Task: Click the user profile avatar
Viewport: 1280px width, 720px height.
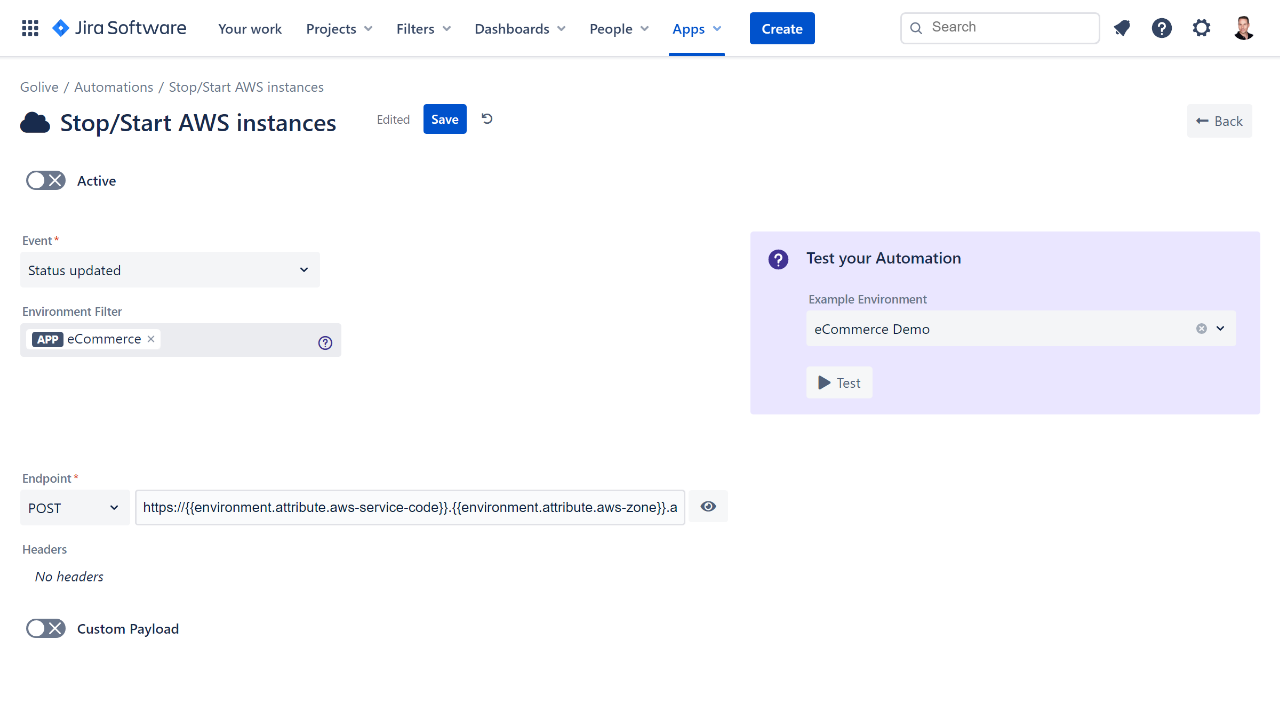Action: 1243,28
